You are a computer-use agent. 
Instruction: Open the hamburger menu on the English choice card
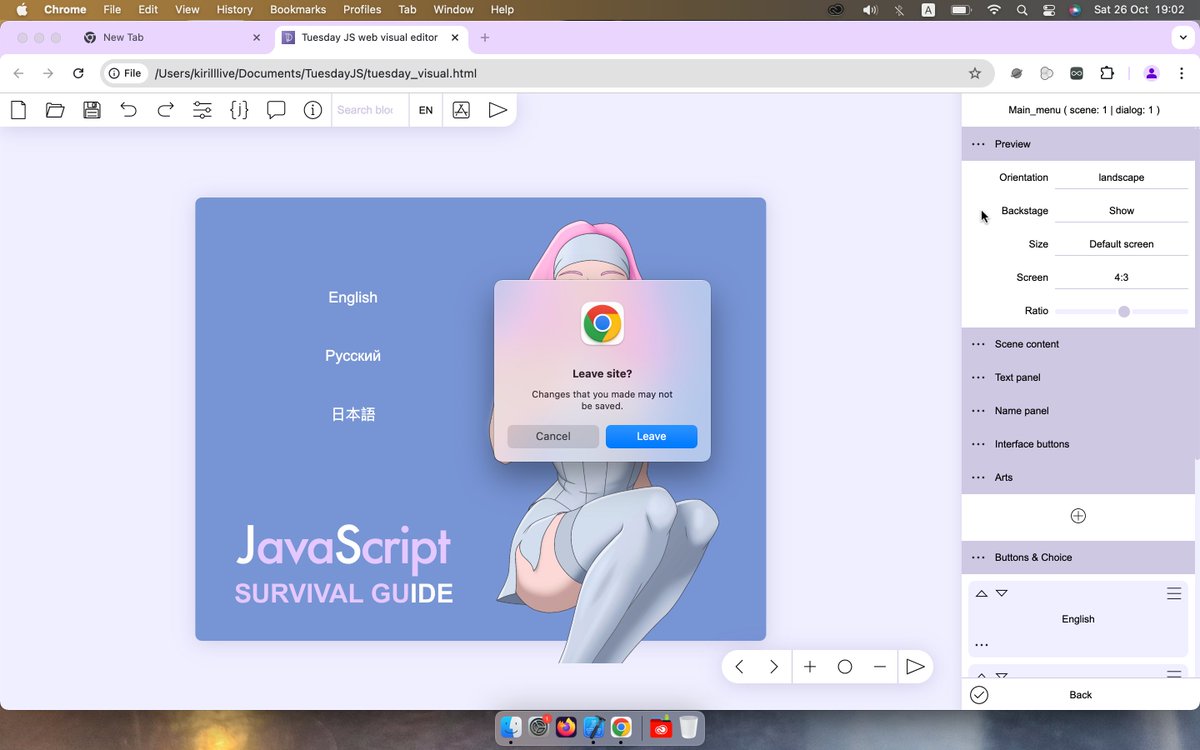tap(1174, 594)
